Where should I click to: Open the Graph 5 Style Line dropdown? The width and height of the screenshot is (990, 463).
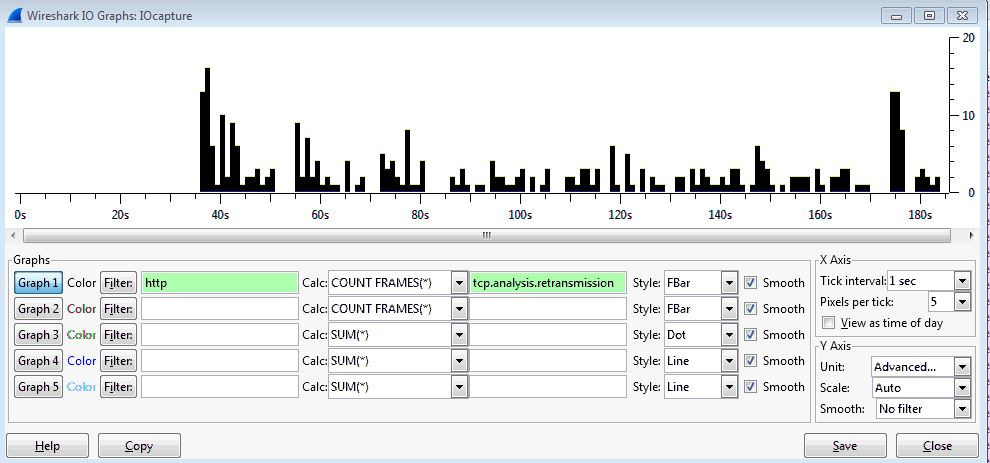coord(729,387)
